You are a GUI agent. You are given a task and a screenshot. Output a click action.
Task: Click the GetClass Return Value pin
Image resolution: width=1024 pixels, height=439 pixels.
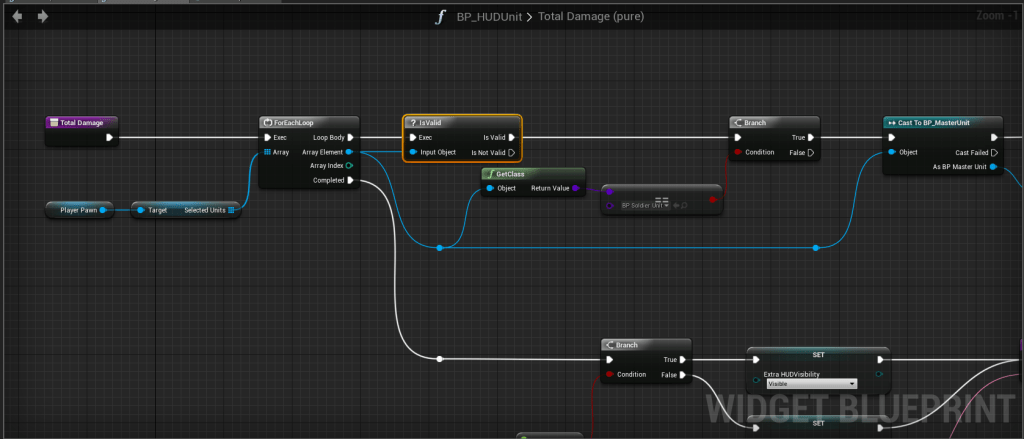[576, 188]
